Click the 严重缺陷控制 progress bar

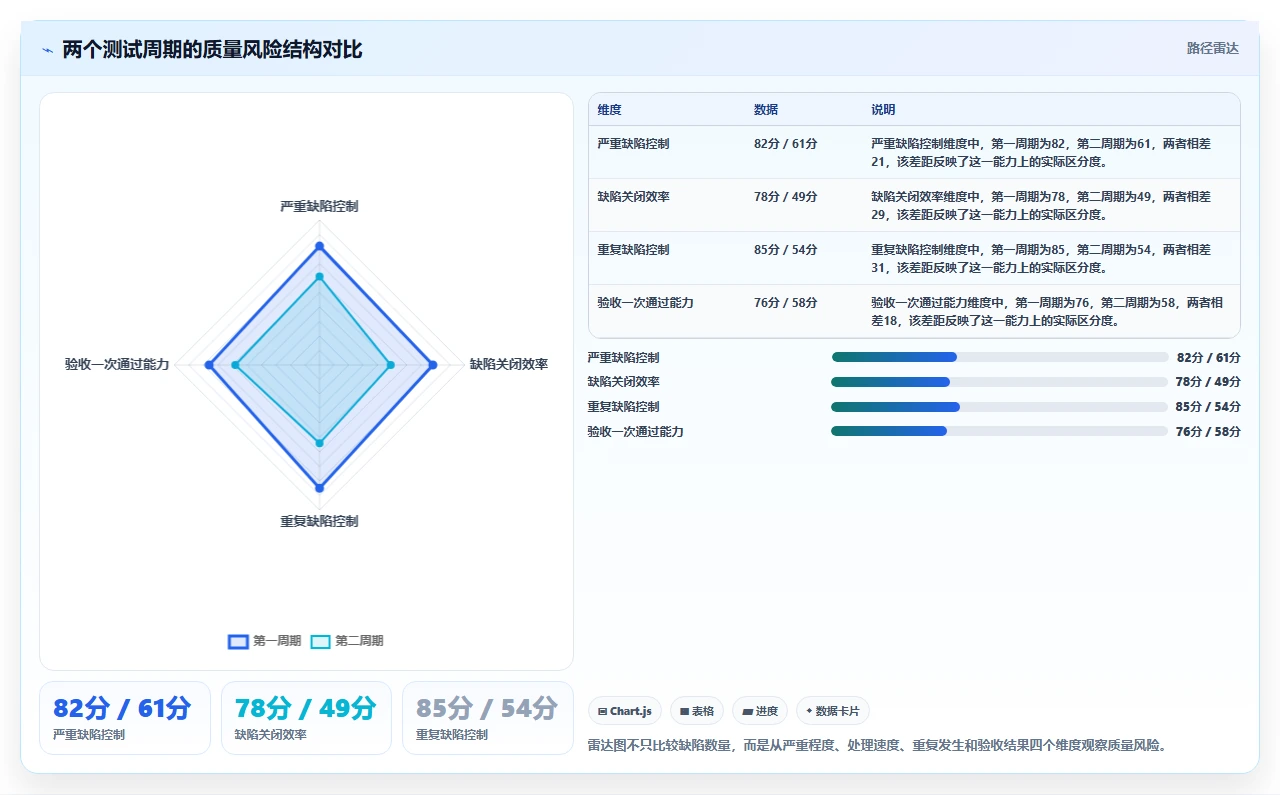(x=1000, y=357)
